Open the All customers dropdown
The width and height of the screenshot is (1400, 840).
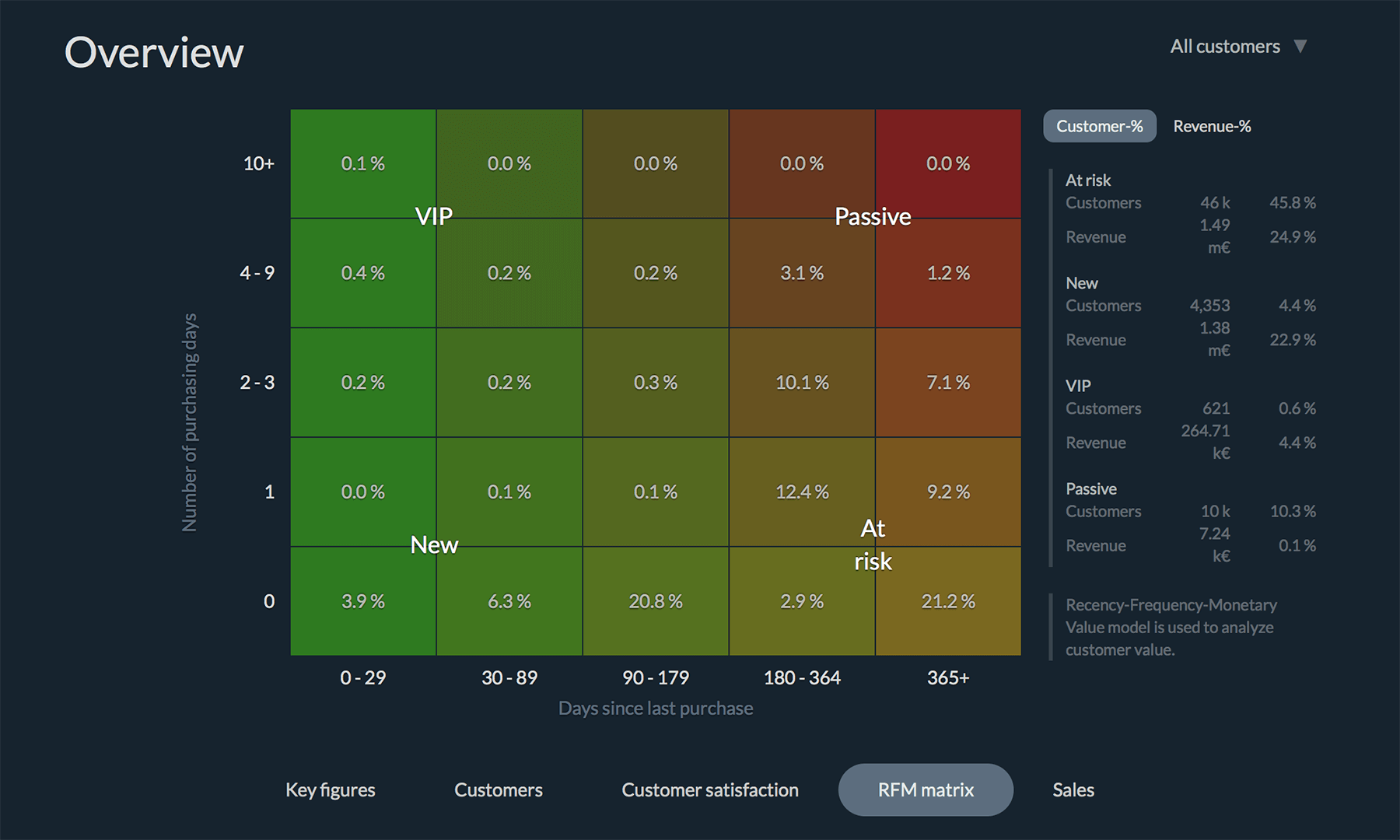pos(1237,46)
